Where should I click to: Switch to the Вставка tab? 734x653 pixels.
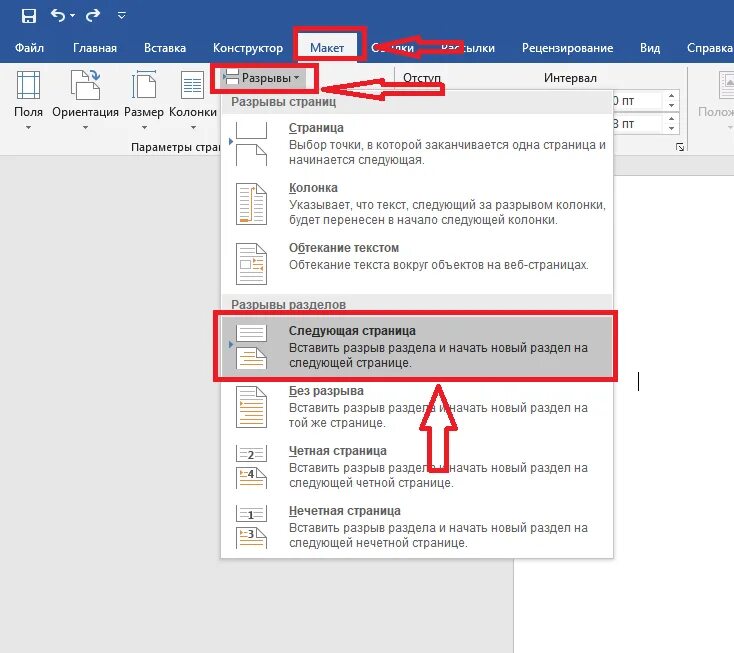[x=165, y=48]
